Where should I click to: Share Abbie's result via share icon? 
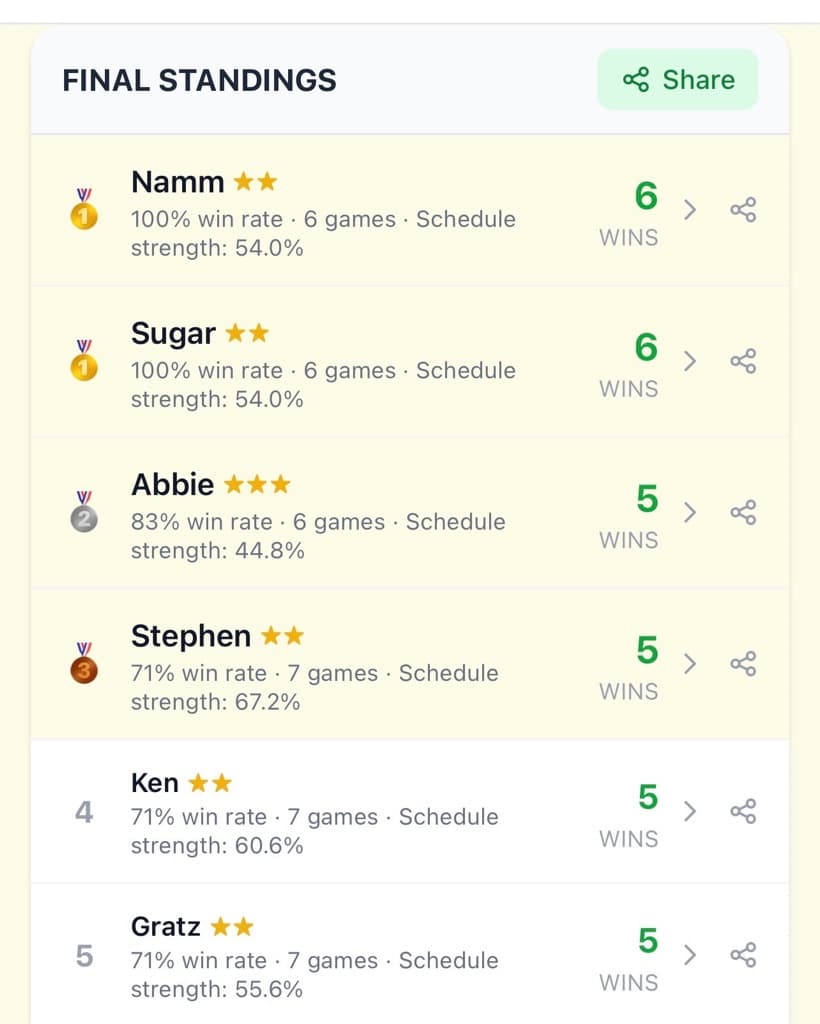tap(743, 513)
